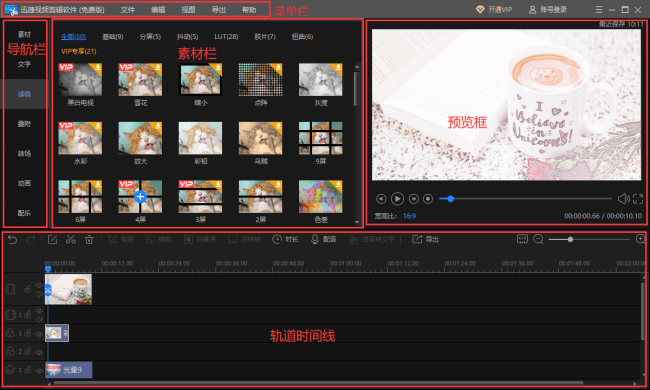Screen dimensions: 650x390
Task: Open the 视图 menu
Action: click(x=188, y=10)
